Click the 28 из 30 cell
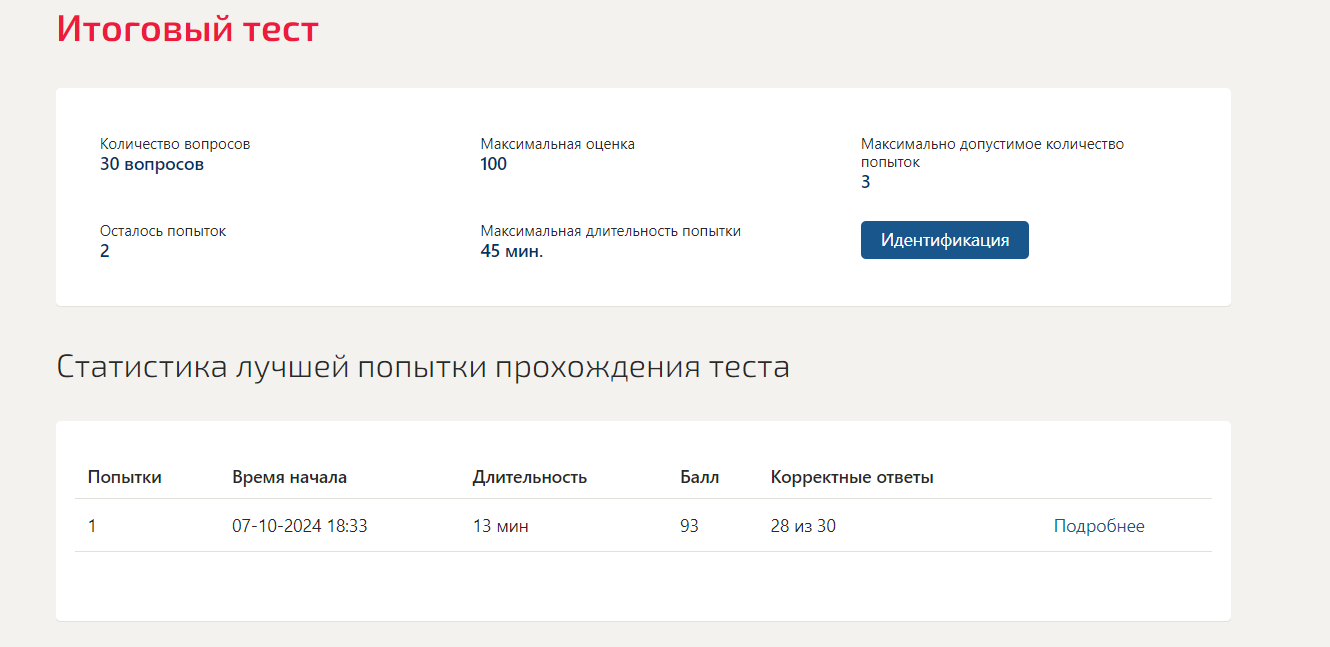This screenshot has width=1330, height=647. click(x=803, y=526)
